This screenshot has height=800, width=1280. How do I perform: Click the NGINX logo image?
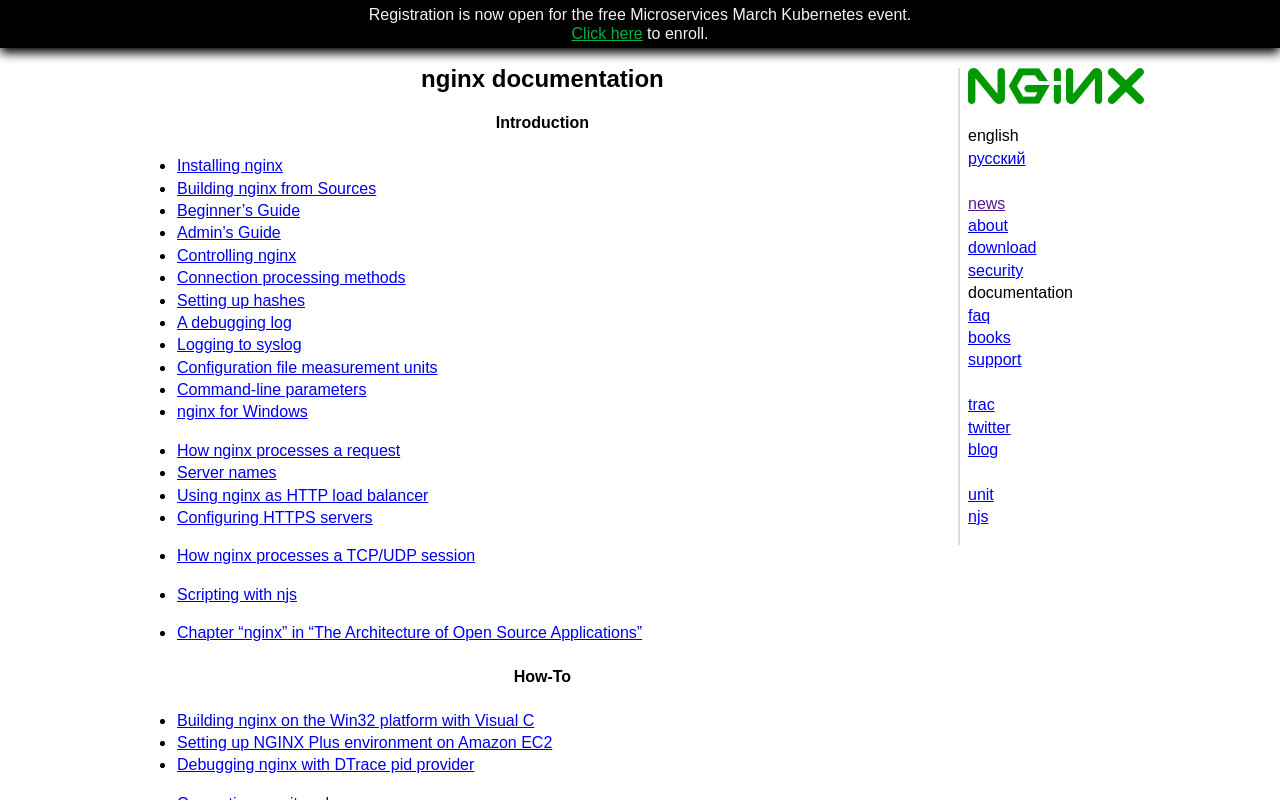[x=1055, y=86]
